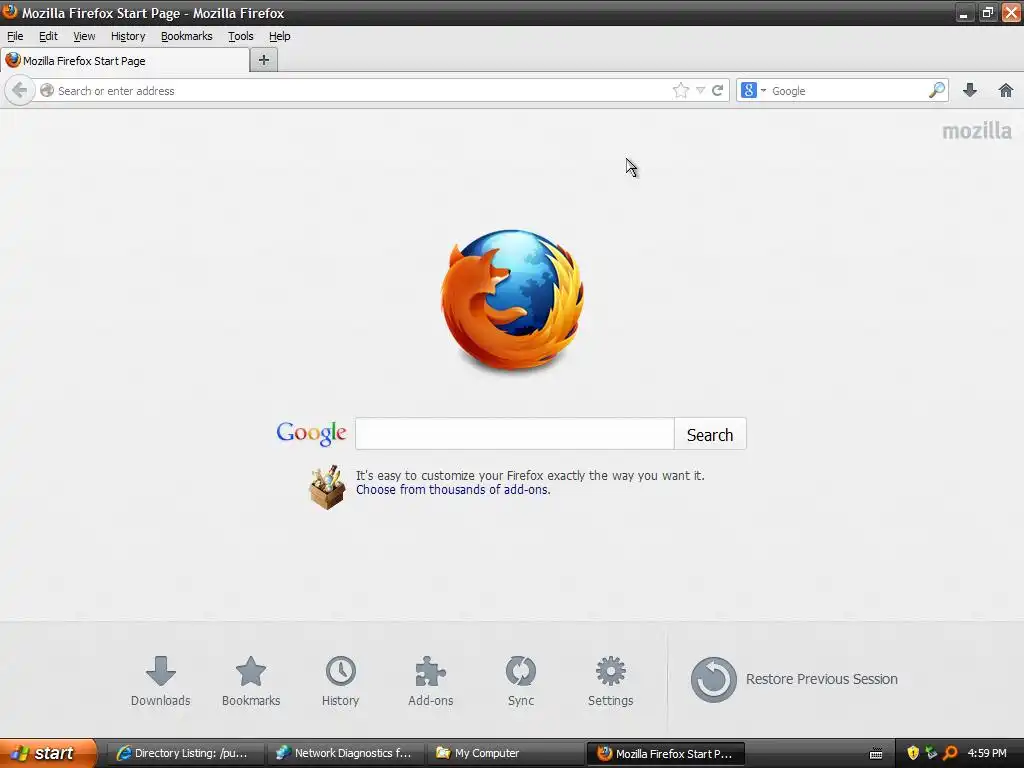Viewport: 1024px width, 768px height.
Task: Click the 4:59 PM clock
Action: click(x=987, y=753)
